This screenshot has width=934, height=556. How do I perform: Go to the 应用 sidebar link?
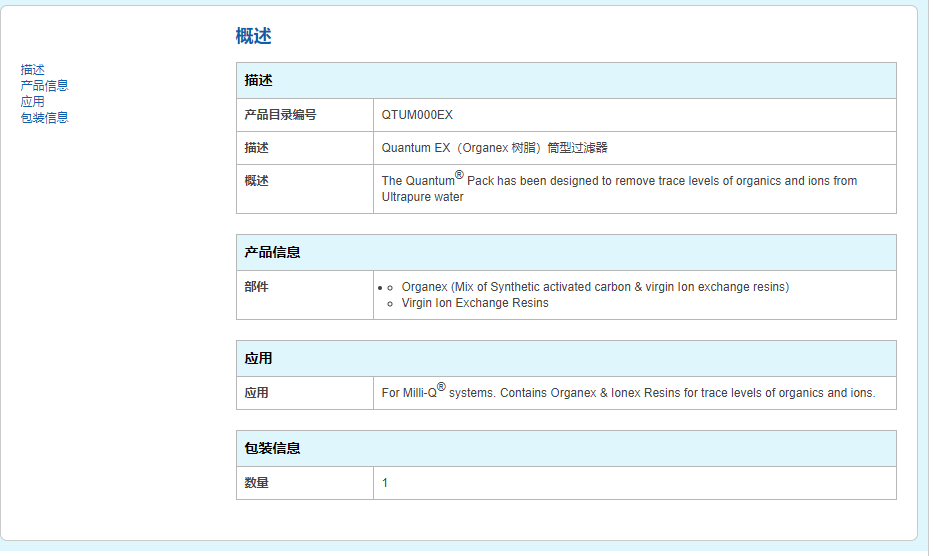(x=32, y=102)
